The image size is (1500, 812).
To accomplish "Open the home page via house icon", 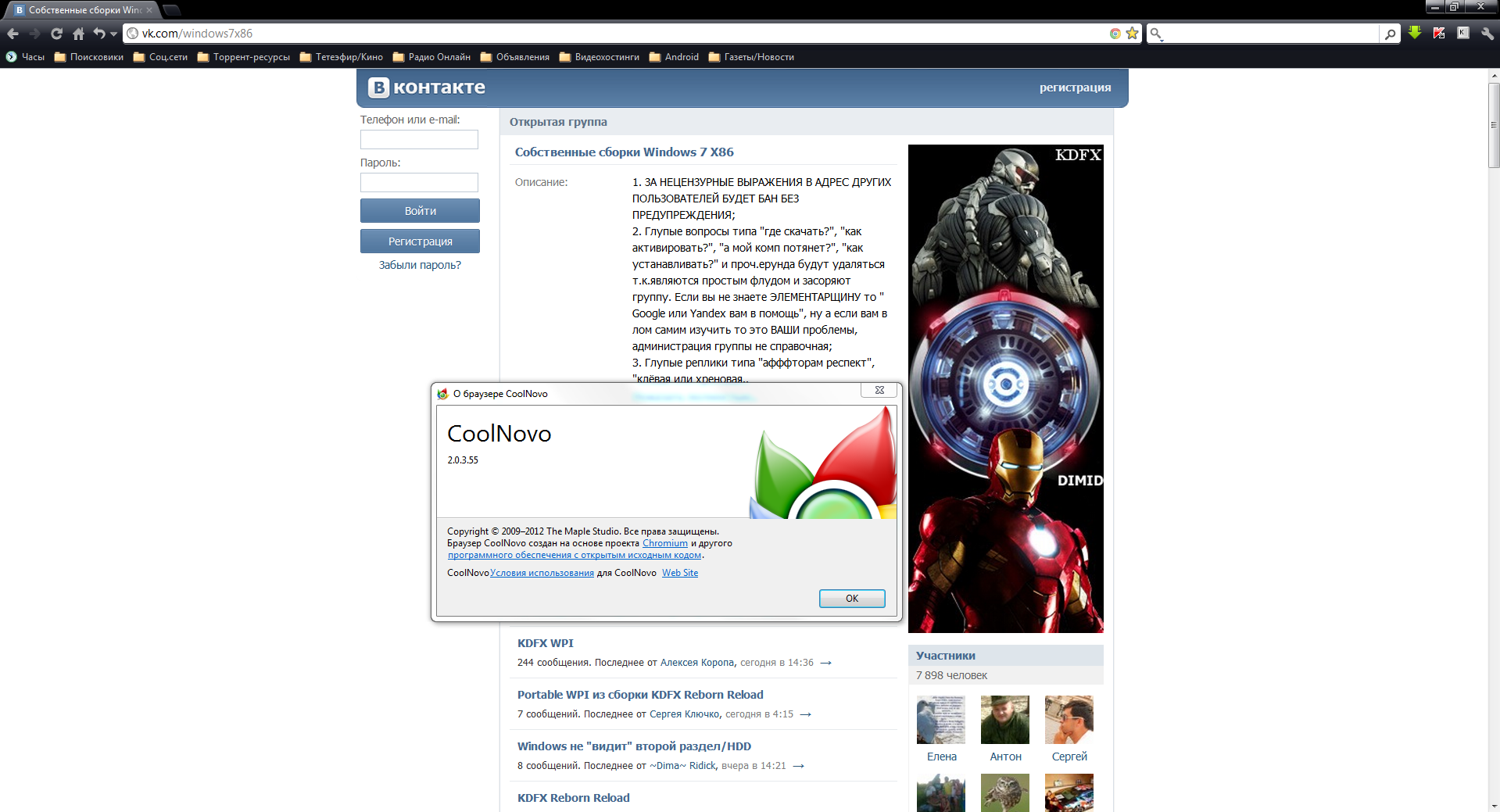I will [78, 34].
